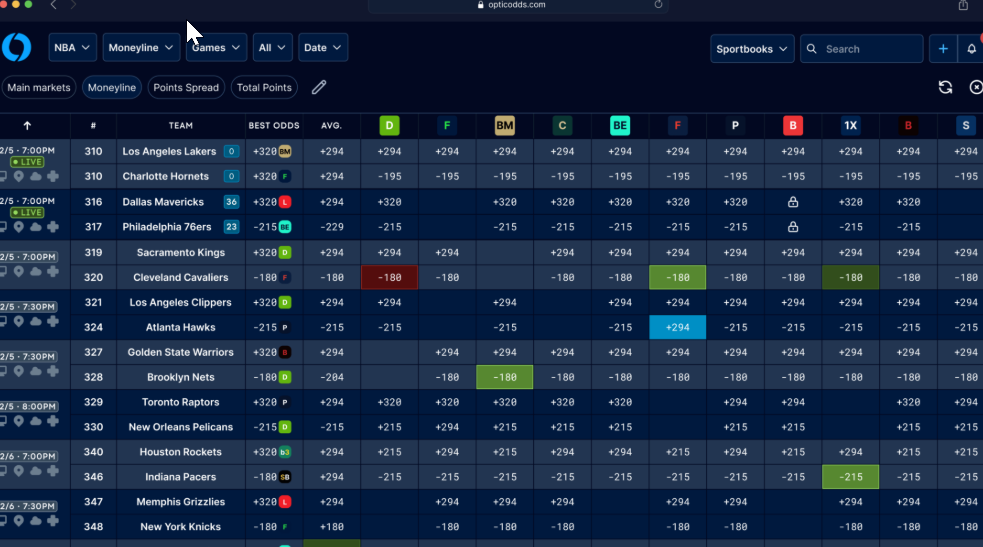Click the 1X sportsbook header icon
This screenshot has width=983, height=547.
851,126
